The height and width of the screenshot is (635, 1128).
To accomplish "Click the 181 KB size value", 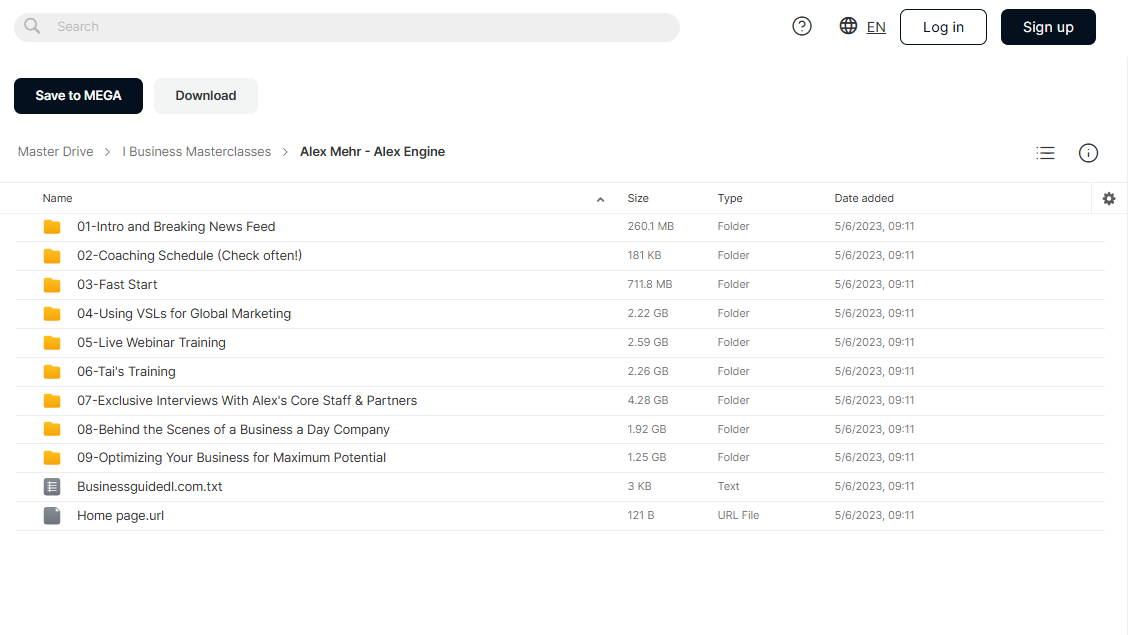I will pyautogui.click(x=644, y=255).
